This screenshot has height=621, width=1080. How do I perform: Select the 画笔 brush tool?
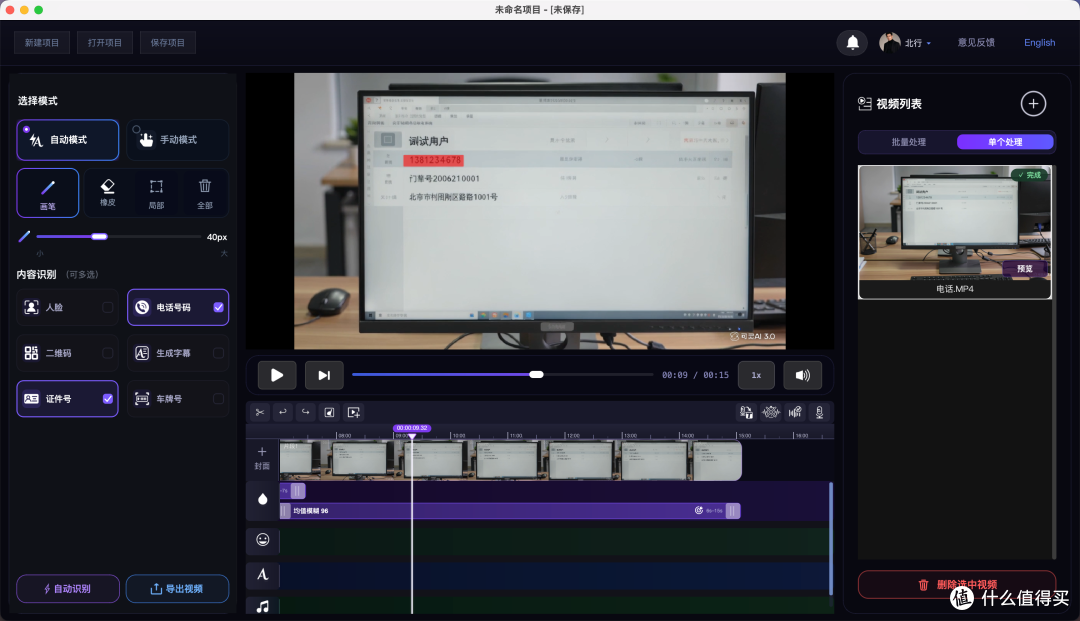pyautogui.click(x=48, y=193)
